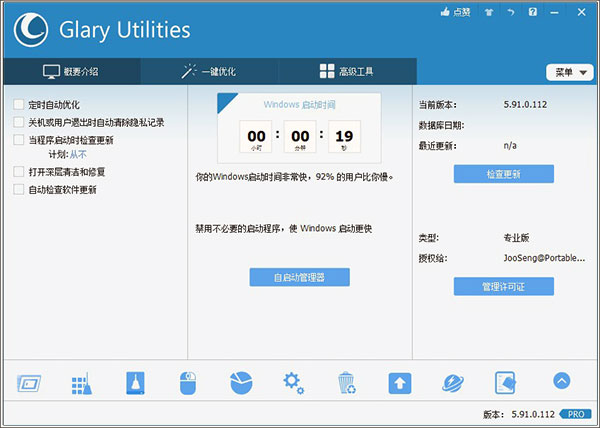Enable the 定时自动优化 checkbox

click(x=20, y=104)
